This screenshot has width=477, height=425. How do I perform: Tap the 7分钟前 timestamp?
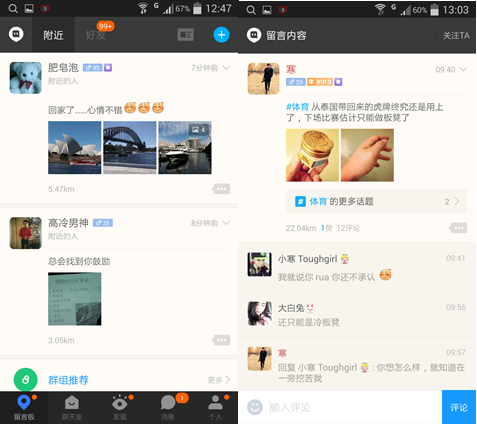coord(204,68)
